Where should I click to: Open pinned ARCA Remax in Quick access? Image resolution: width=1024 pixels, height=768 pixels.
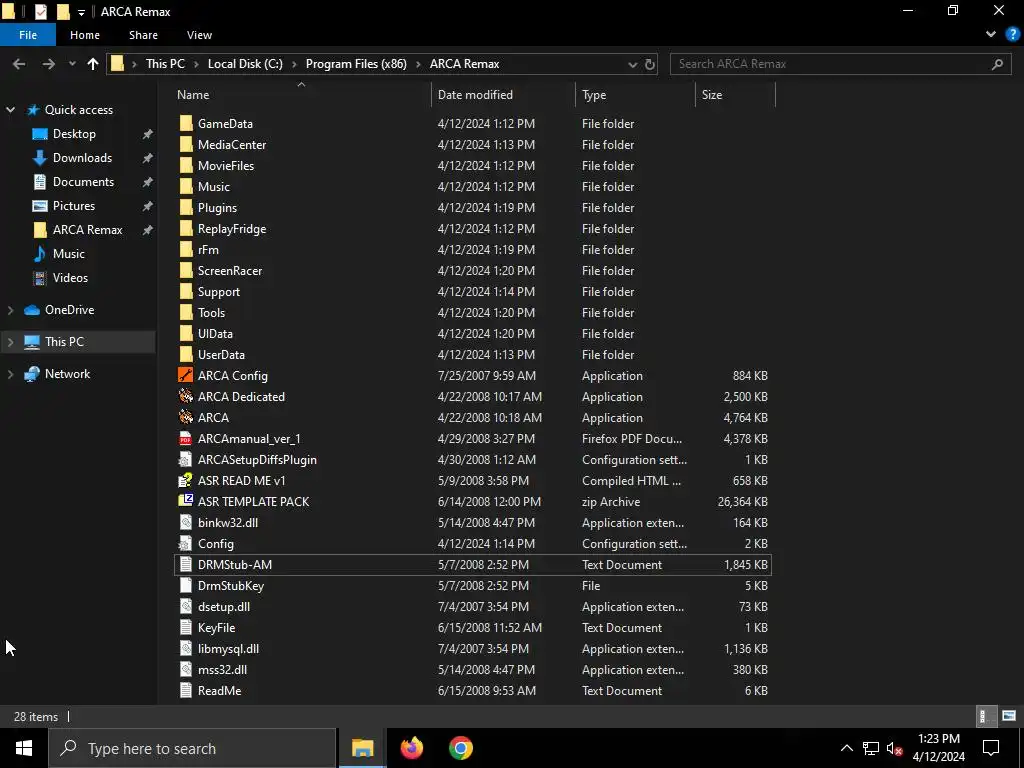[88, 230]
